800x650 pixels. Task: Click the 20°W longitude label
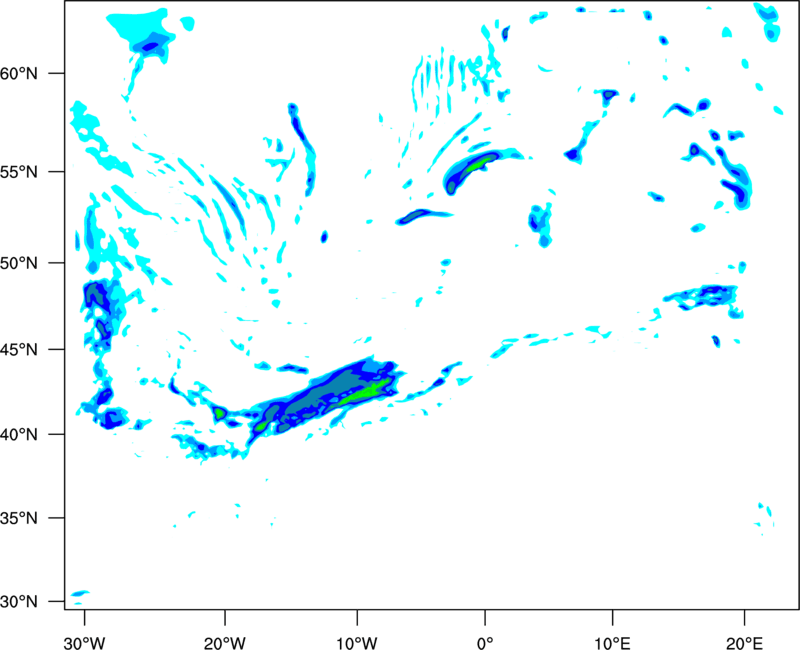225,643
